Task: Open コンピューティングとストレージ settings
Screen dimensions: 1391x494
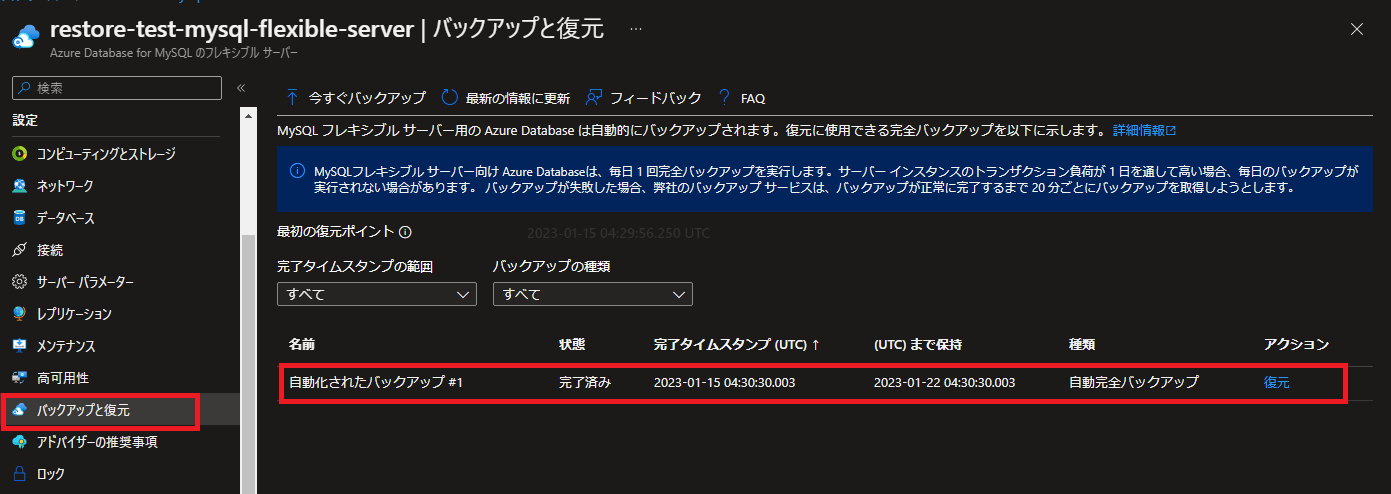Action: click(x=105, y=154)
